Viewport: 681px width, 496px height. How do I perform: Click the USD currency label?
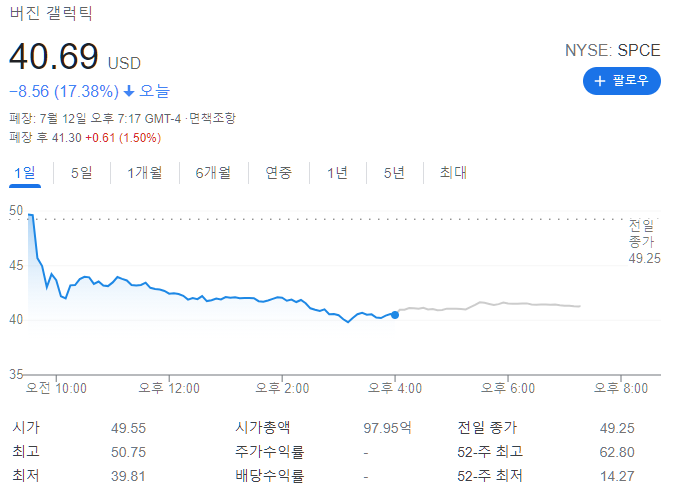tap(124, 63)
